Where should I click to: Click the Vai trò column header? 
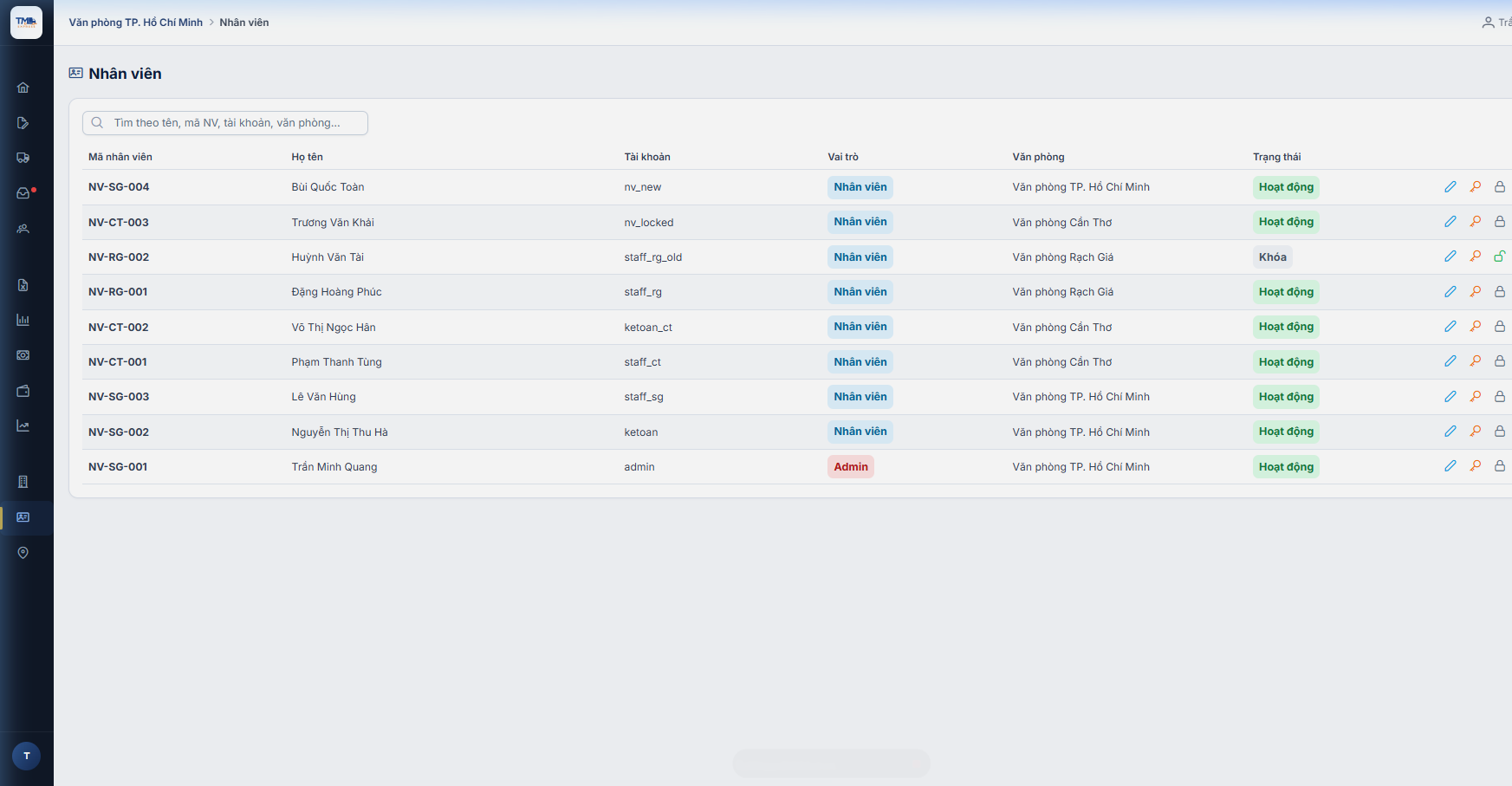pyautogui.click(x=843, y=157)
